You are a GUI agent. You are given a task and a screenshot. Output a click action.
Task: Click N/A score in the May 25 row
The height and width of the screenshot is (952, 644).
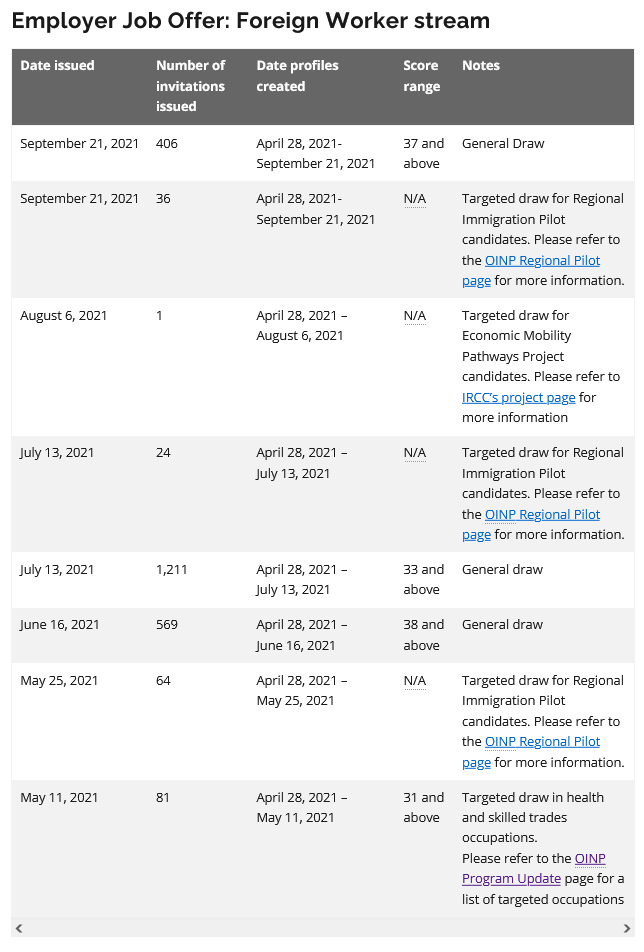(x=414, y=681)
